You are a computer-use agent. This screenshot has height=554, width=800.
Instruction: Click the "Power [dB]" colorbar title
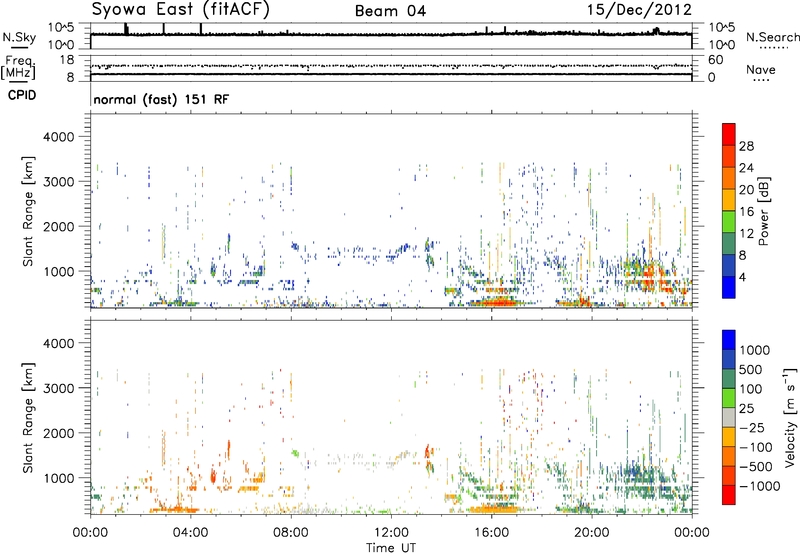click(x=763, y=211)
